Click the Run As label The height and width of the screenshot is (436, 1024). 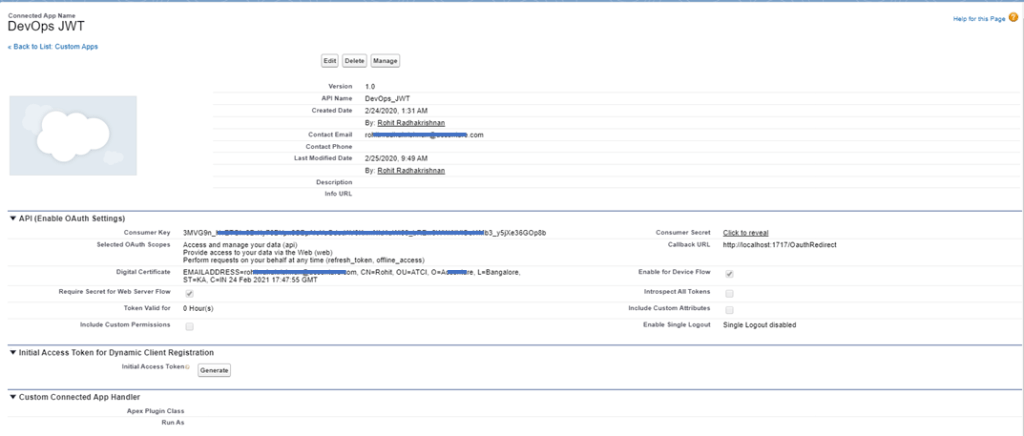(x=173, y=424)
